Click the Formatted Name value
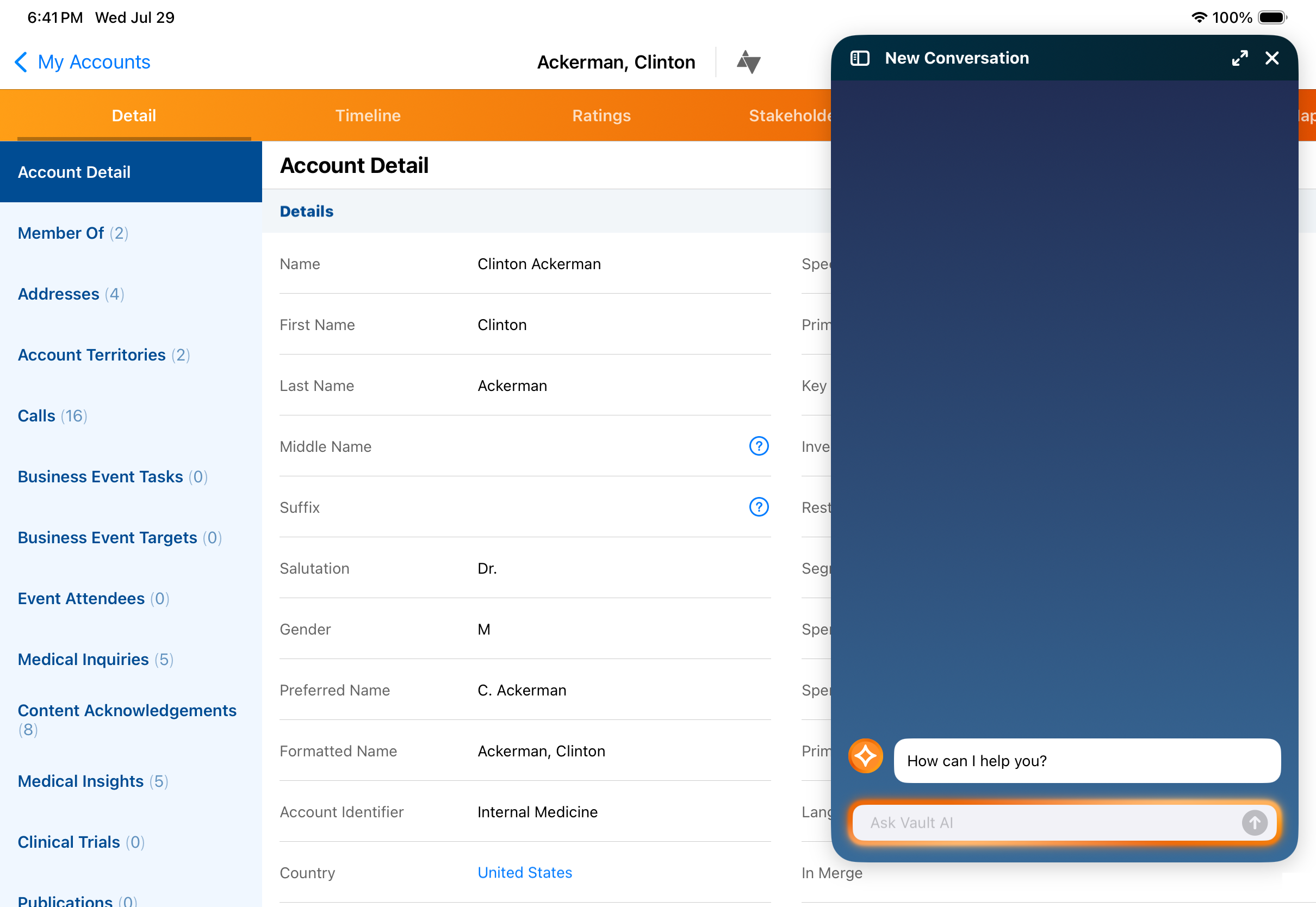Screen dimensions: 1316x907 coord(541,751)
